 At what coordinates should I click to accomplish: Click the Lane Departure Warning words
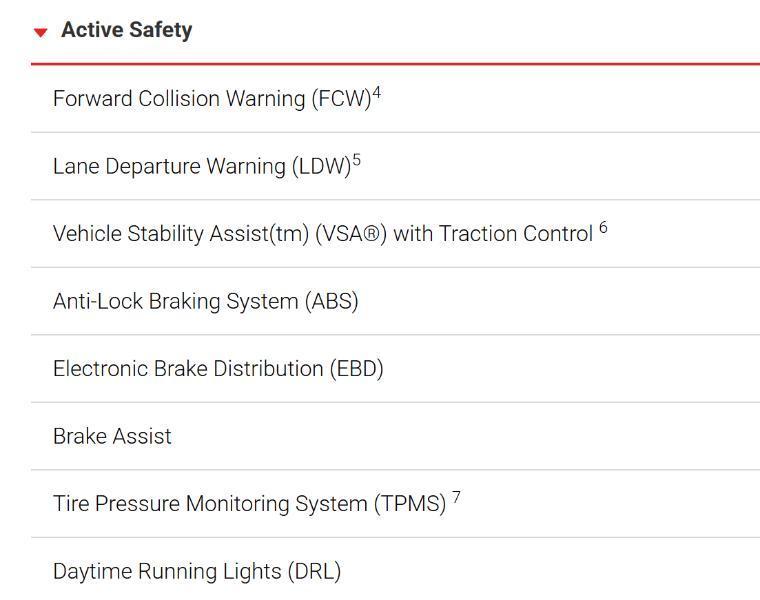click(x=169, y=167)
